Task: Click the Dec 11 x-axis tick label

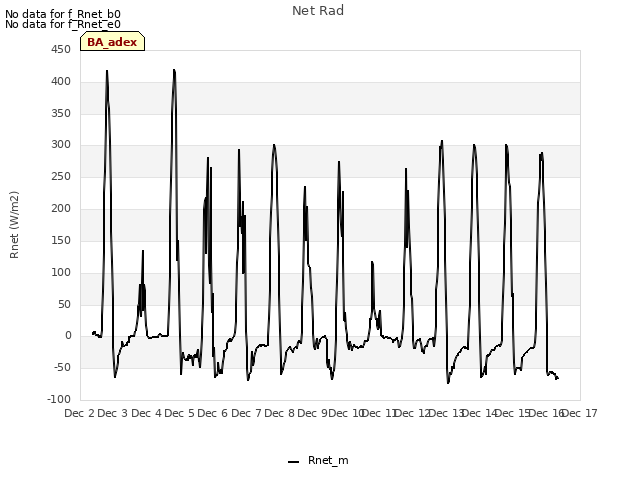Action: (x=379, y=413)
